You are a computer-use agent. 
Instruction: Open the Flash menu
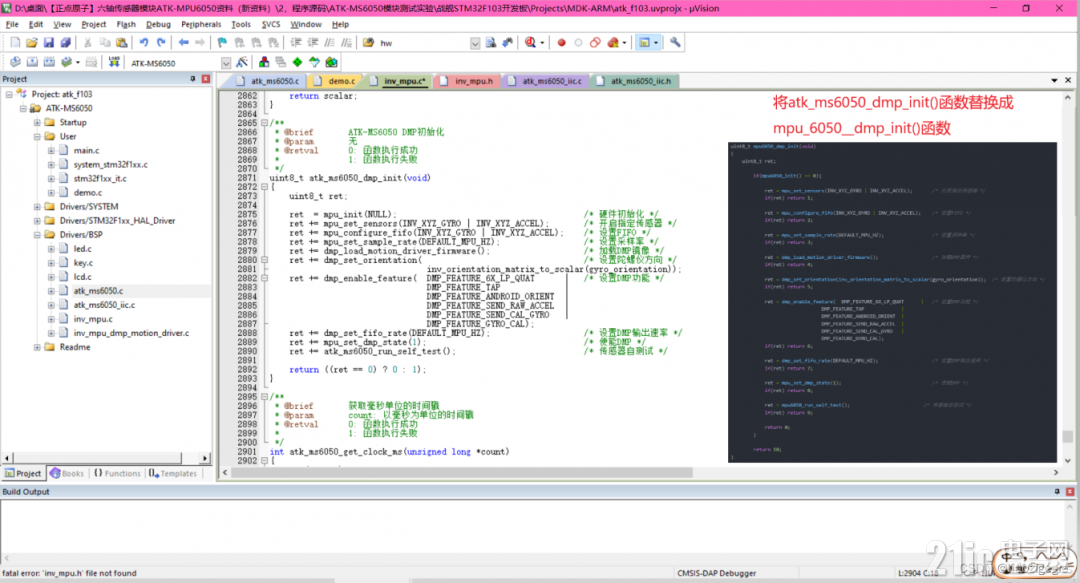(126, 24)
